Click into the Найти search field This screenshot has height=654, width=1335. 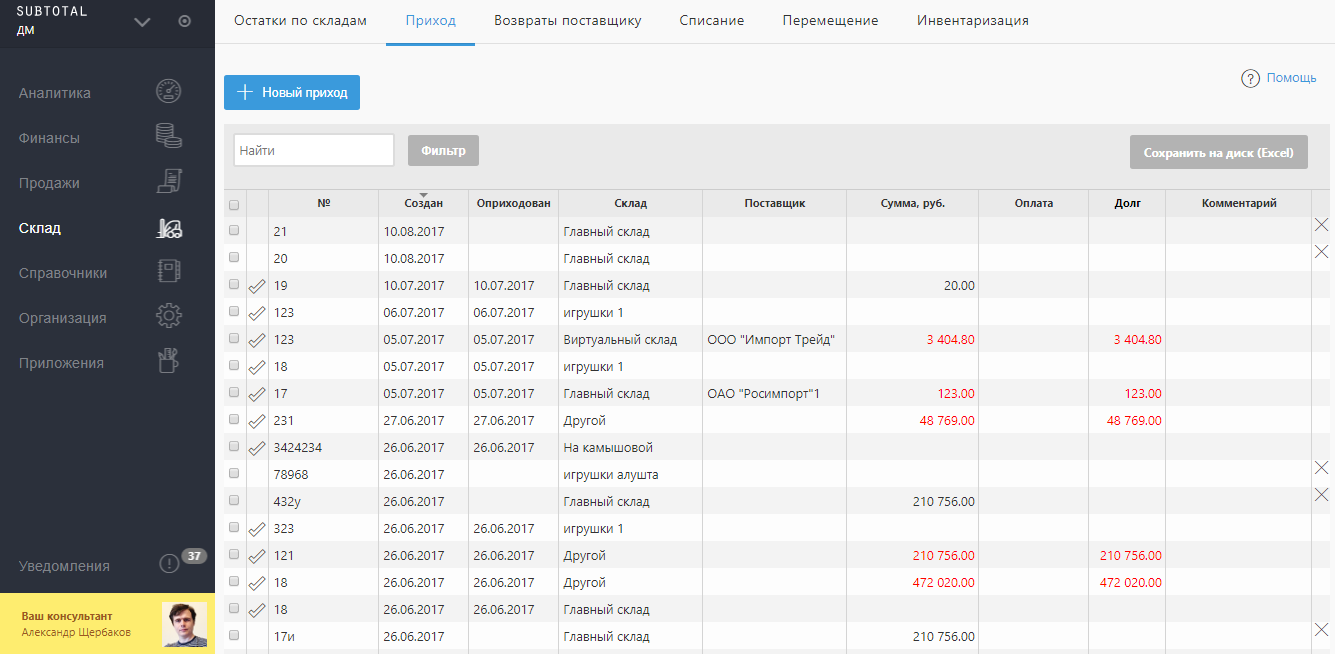click(313, 150)
